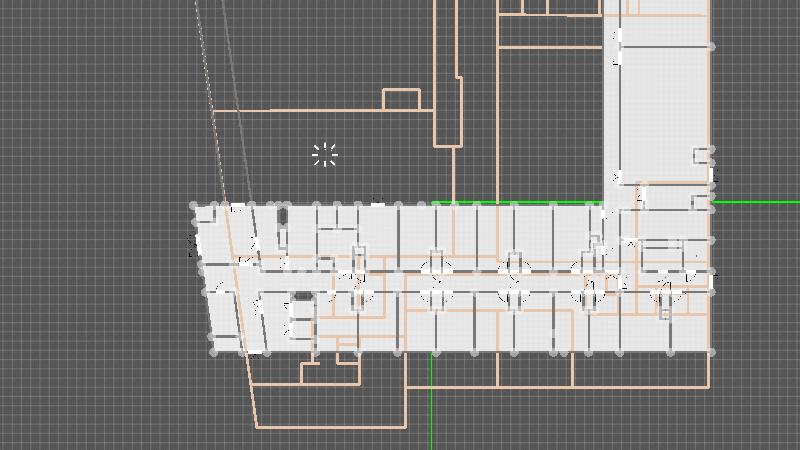The height and width of the screenshot is (450, 800).
Task: Click the bottom-left corner of the orange outline
Action: 257,427
